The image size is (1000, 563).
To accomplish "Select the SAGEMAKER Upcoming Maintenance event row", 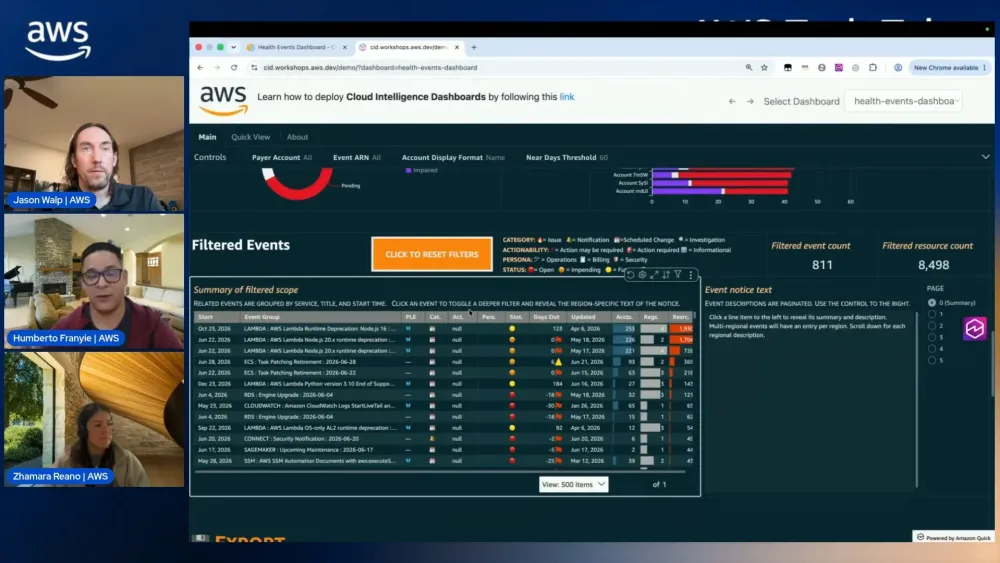I will [443, 450].
